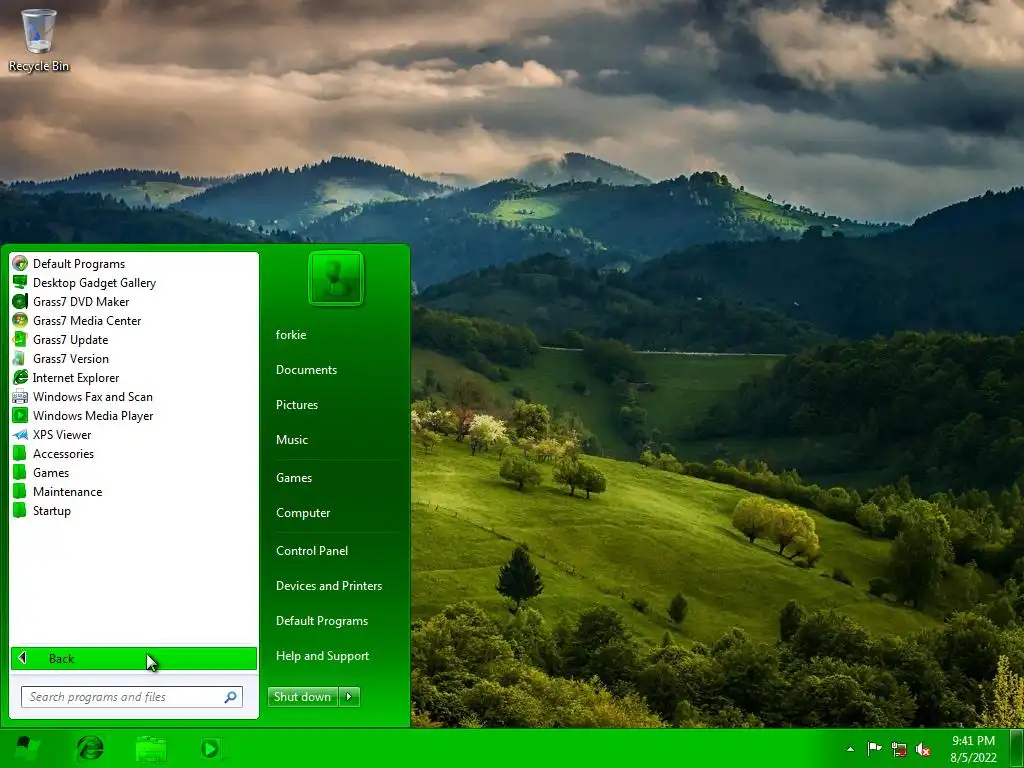
Task: Click the Search programs and files box
Action: pyautogui.click(x=132, y=697)
